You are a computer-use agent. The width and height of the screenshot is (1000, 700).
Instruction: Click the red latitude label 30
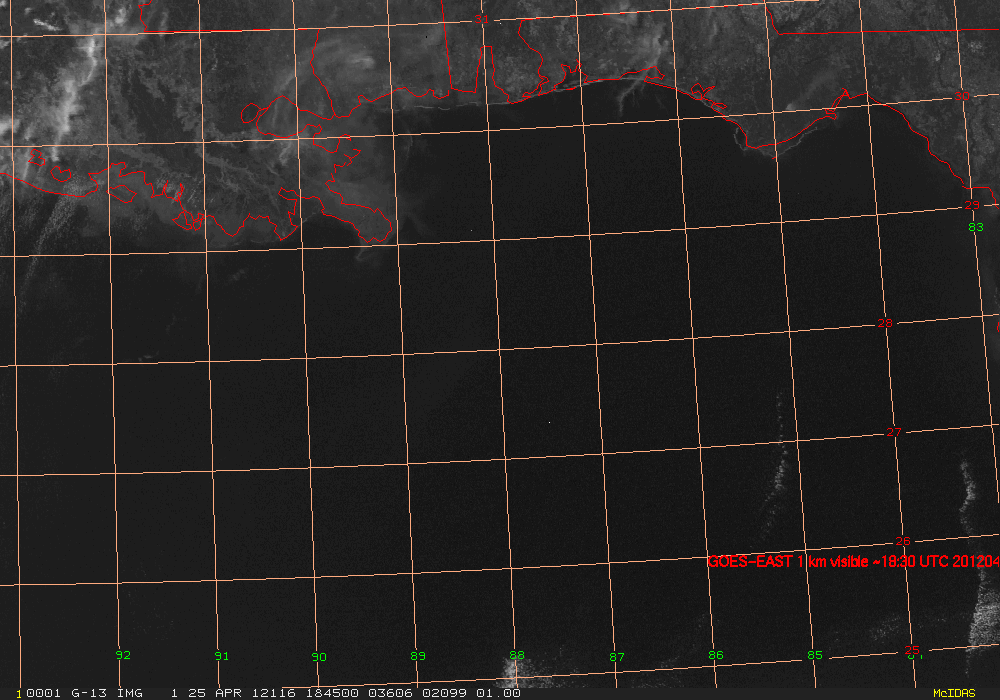[x=962, y=96]
